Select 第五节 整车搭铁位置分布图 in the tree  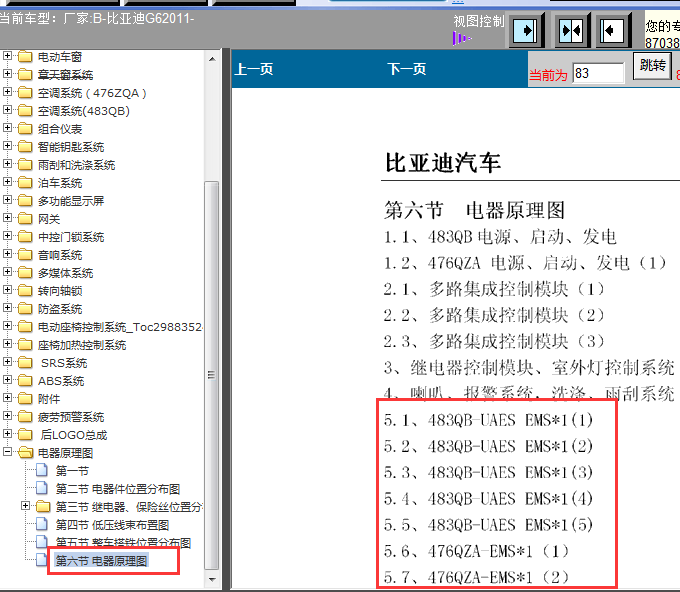click(x=123, y=543)
